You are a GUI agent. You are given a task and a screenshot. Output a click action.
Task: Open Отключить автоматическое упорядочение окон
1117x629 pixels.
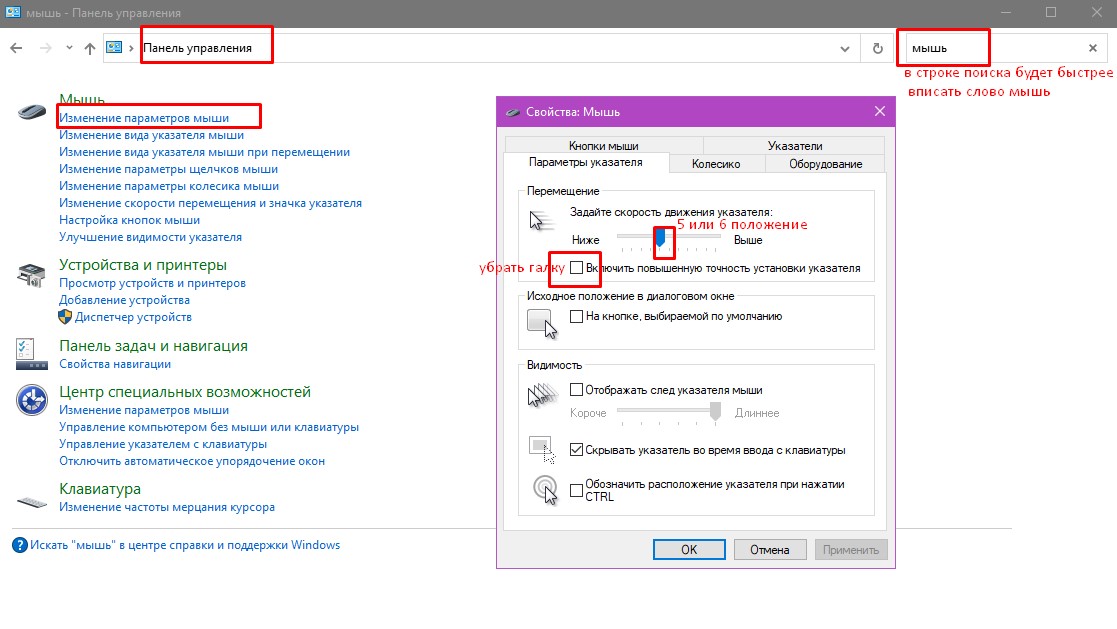pos(192,462)
